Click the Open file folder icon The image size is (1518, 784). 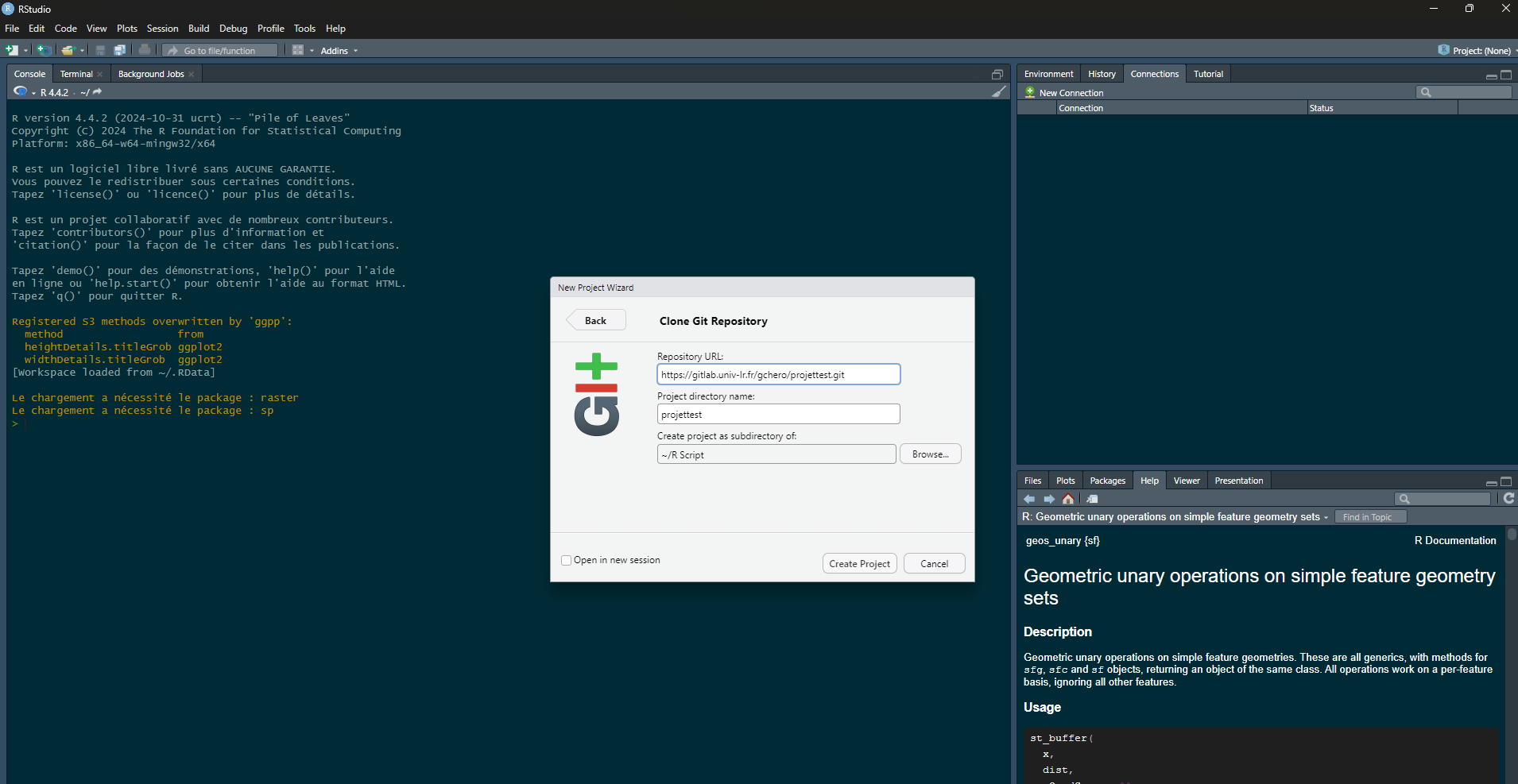pyautogui.click(x=68, y=50)
